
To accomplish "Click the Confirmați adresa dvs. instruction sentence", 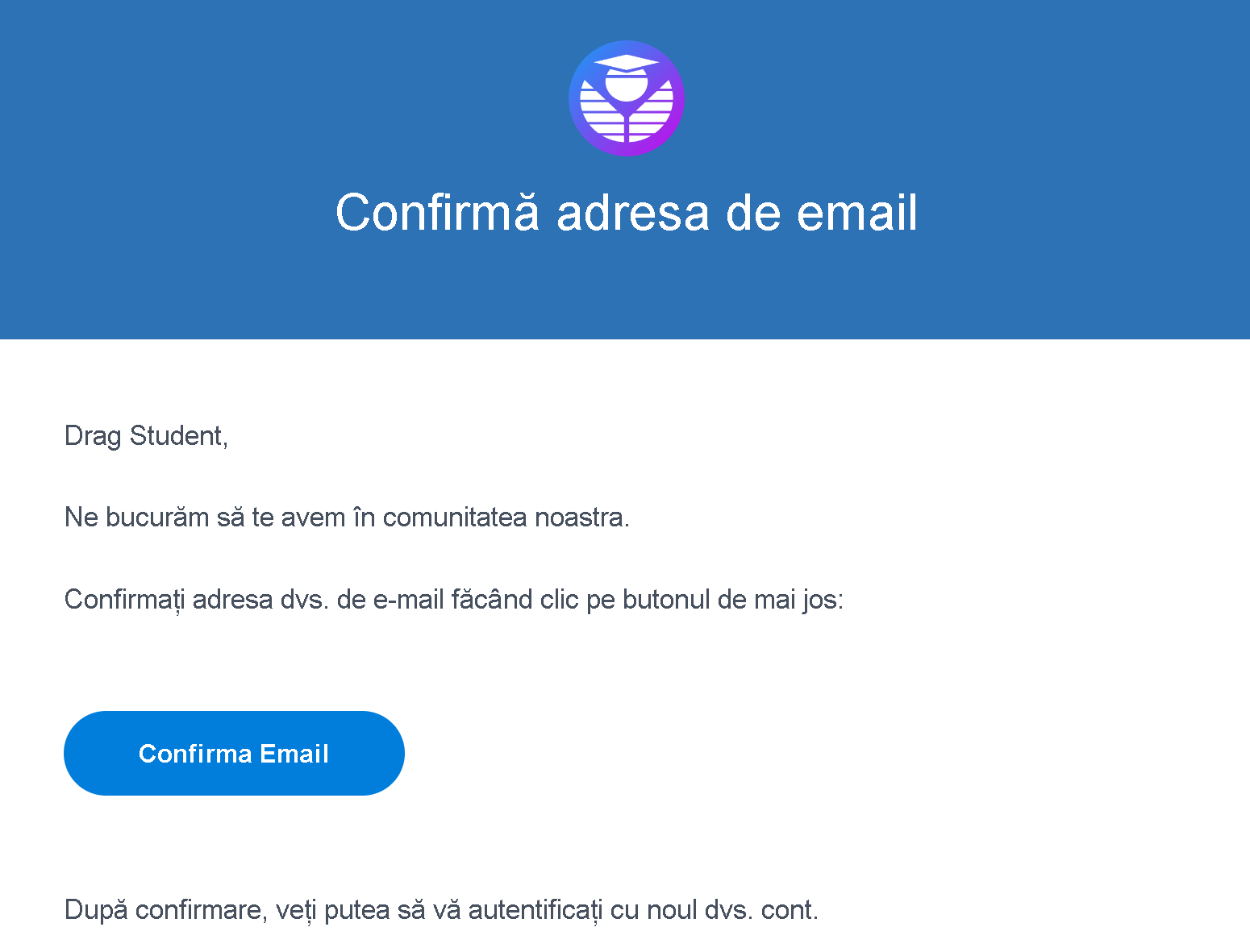I will (454, 600).
